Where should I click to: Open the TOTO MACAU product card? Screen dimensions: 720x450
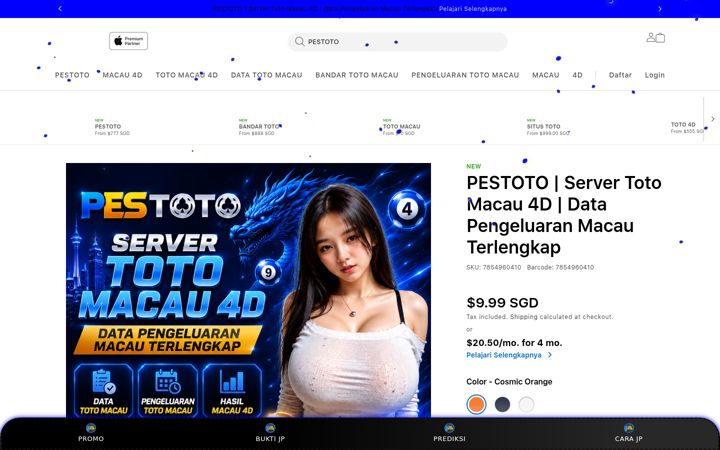click(x=401, y=126)
